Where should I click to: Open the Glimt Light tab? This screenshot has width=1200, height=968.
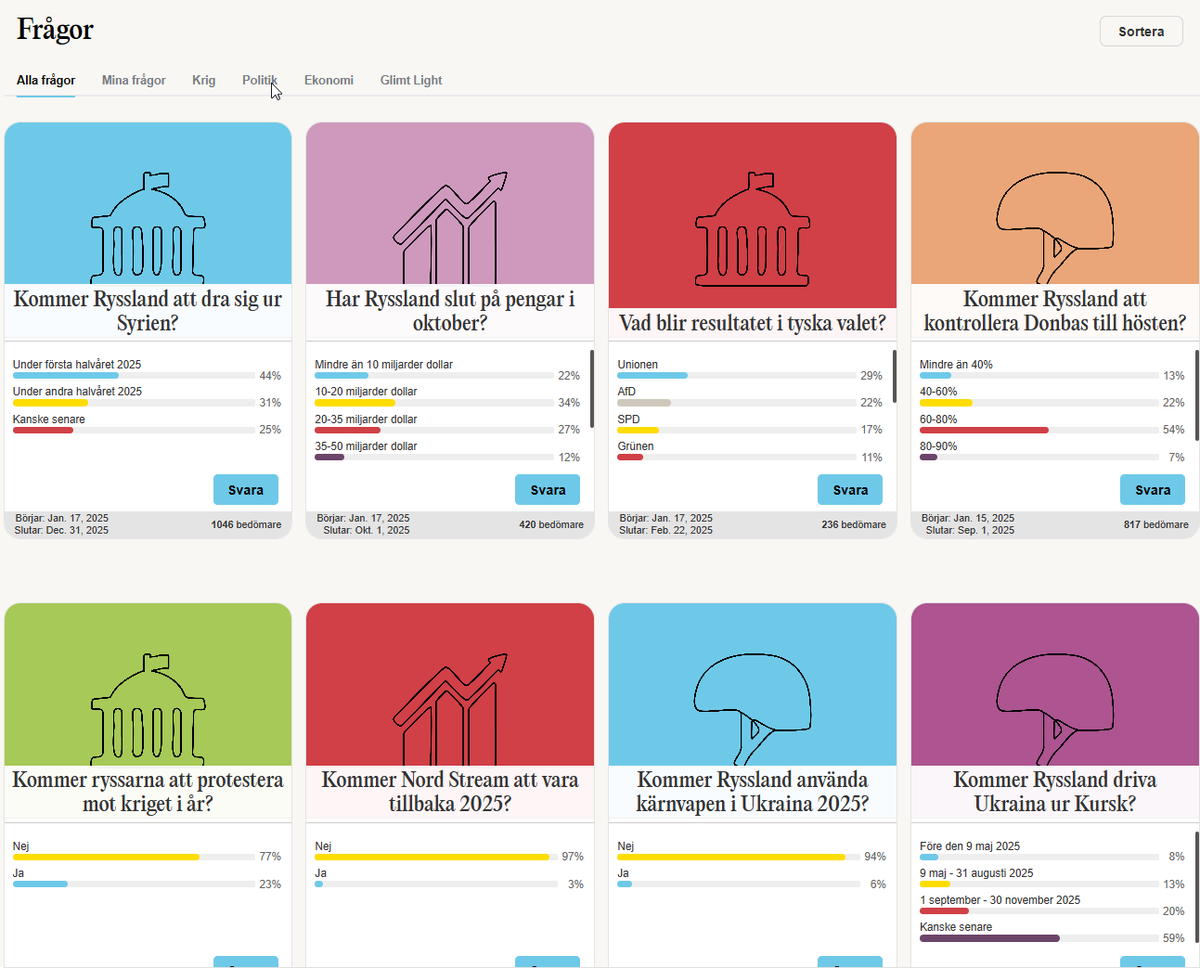(x=411, y=80)
